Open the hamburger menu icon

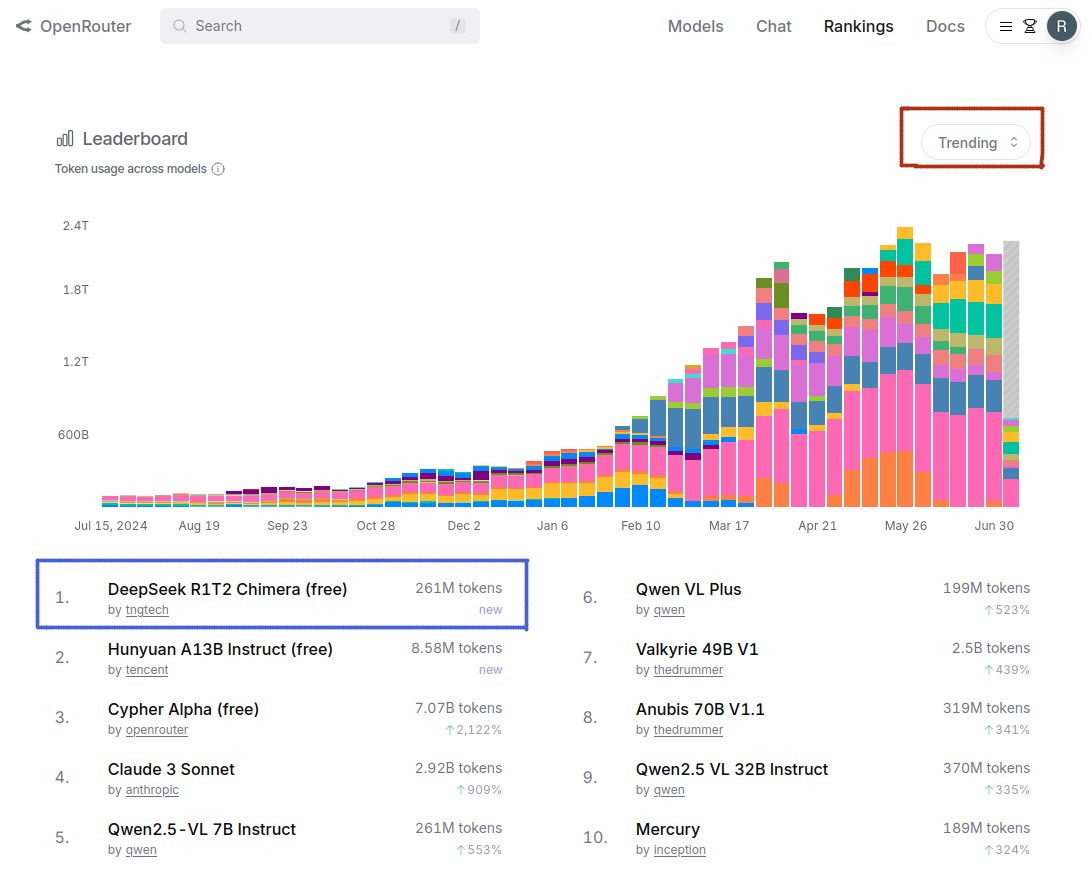(1006, 26)
